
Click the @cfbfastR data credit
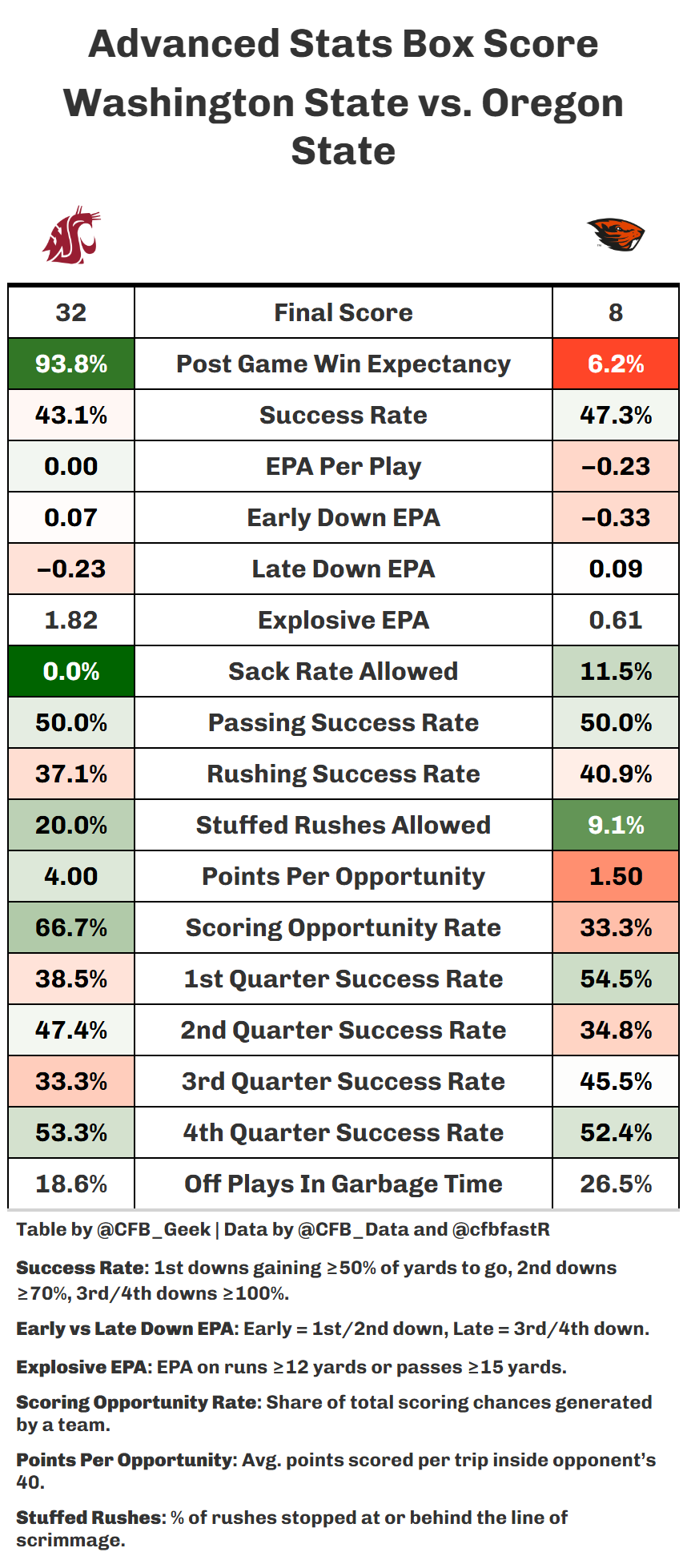[501, 1229]
